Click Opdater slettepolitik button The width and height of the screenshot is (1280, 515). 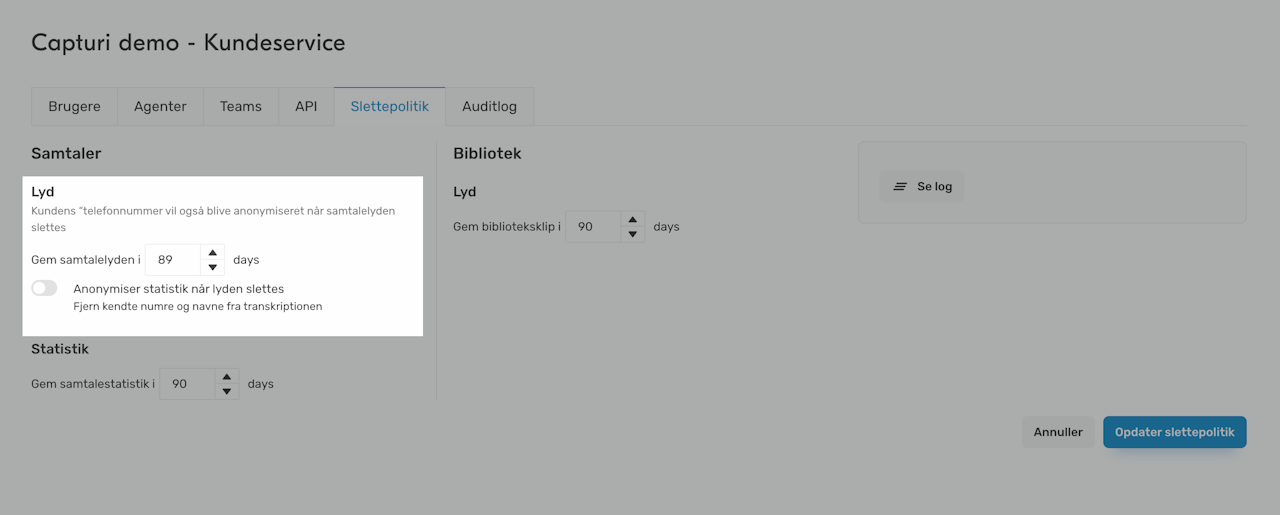click(x=1174, y=432)
